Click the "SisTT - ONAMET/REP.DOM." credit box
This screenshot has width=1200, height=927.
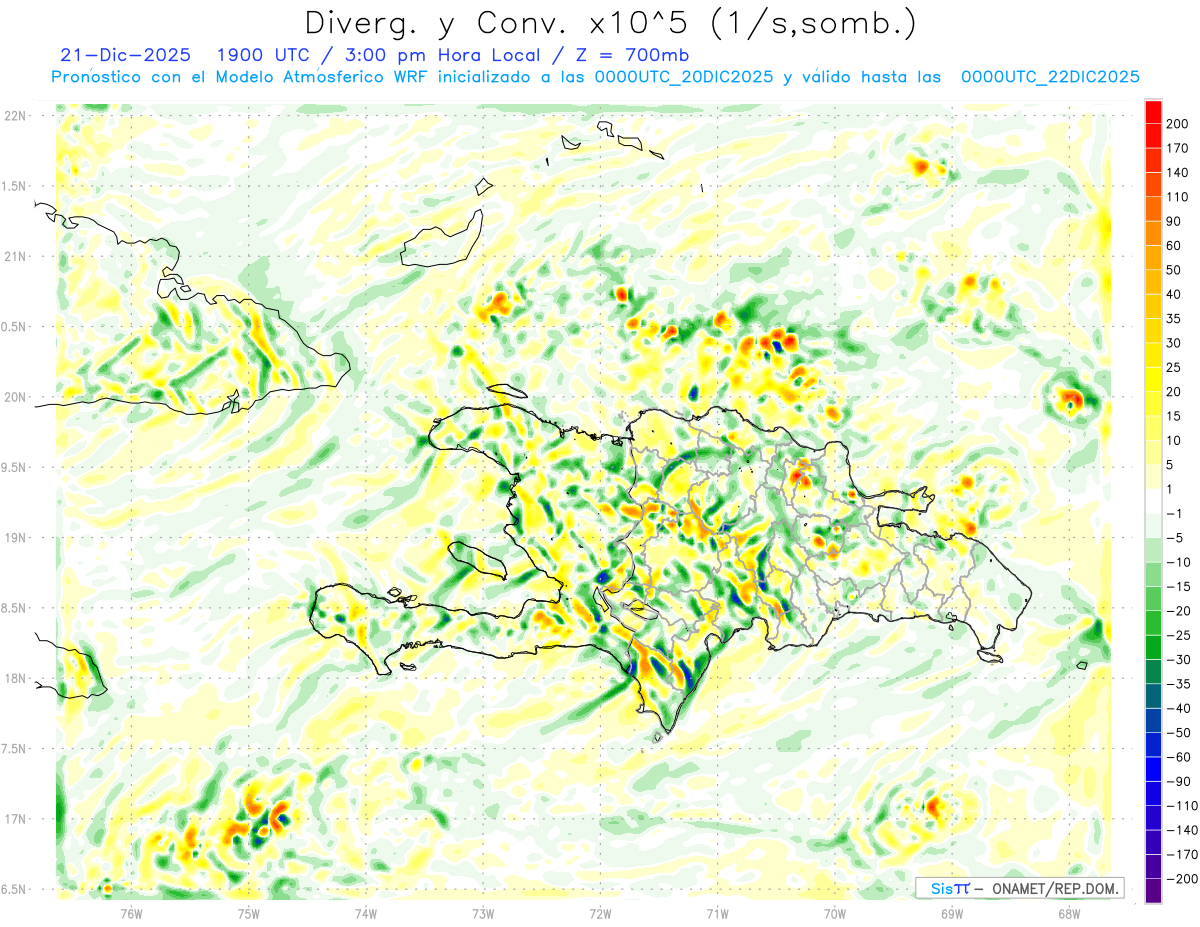pyautogui.click(x=1019, y=888)
